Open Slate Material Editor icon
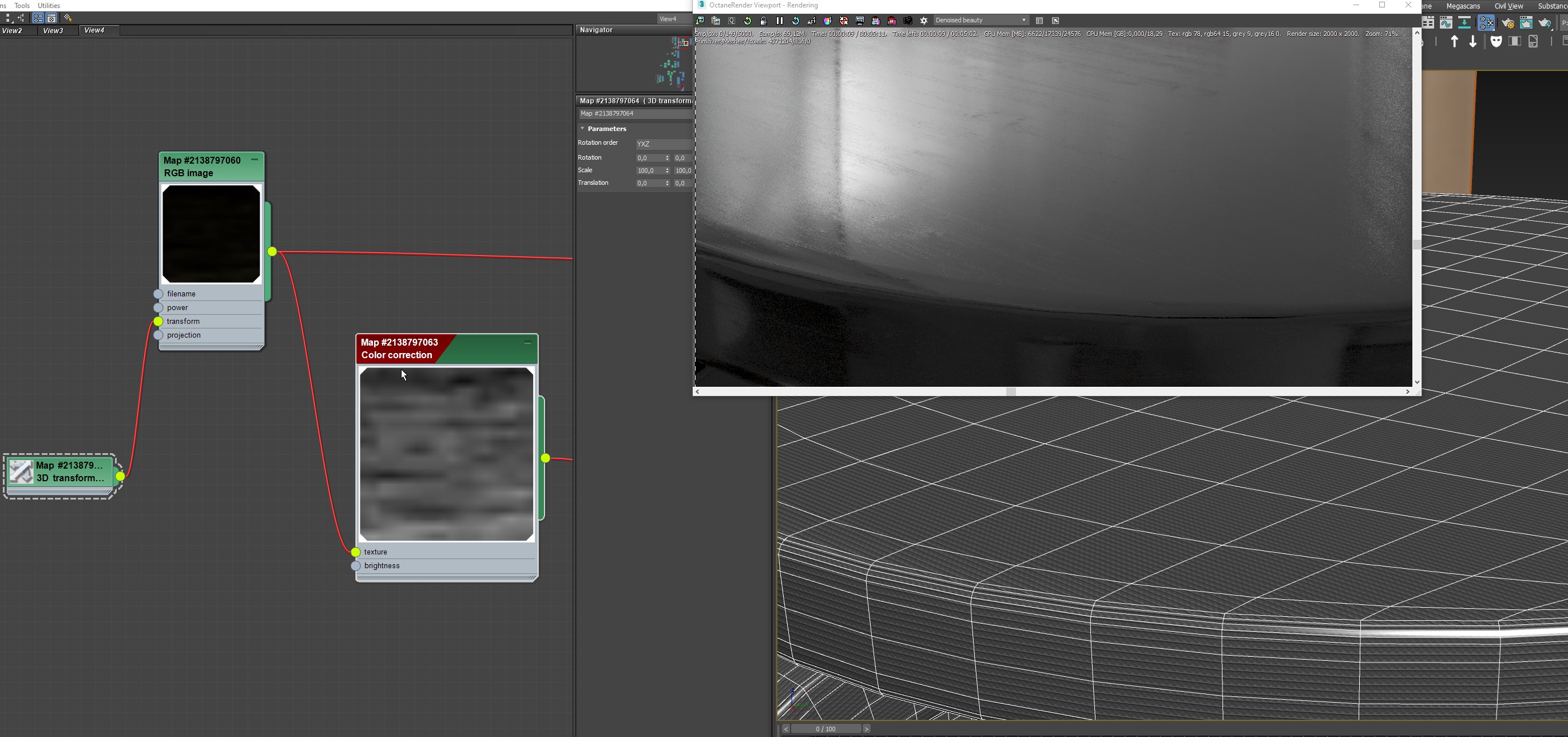 (1486, 23)
